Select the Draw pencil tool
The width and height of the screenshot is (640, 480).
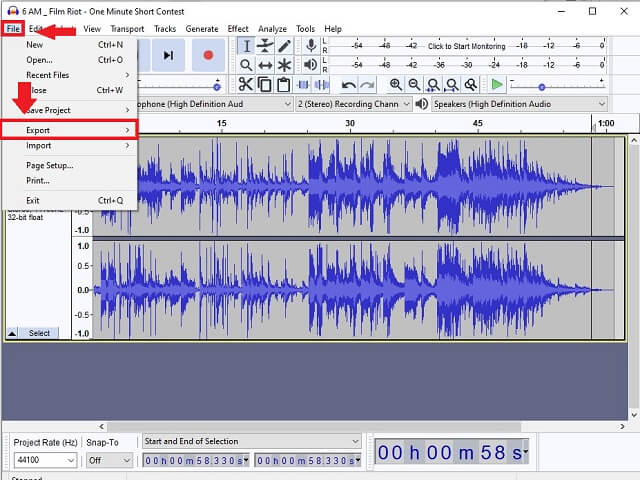(x=284, y=46)
